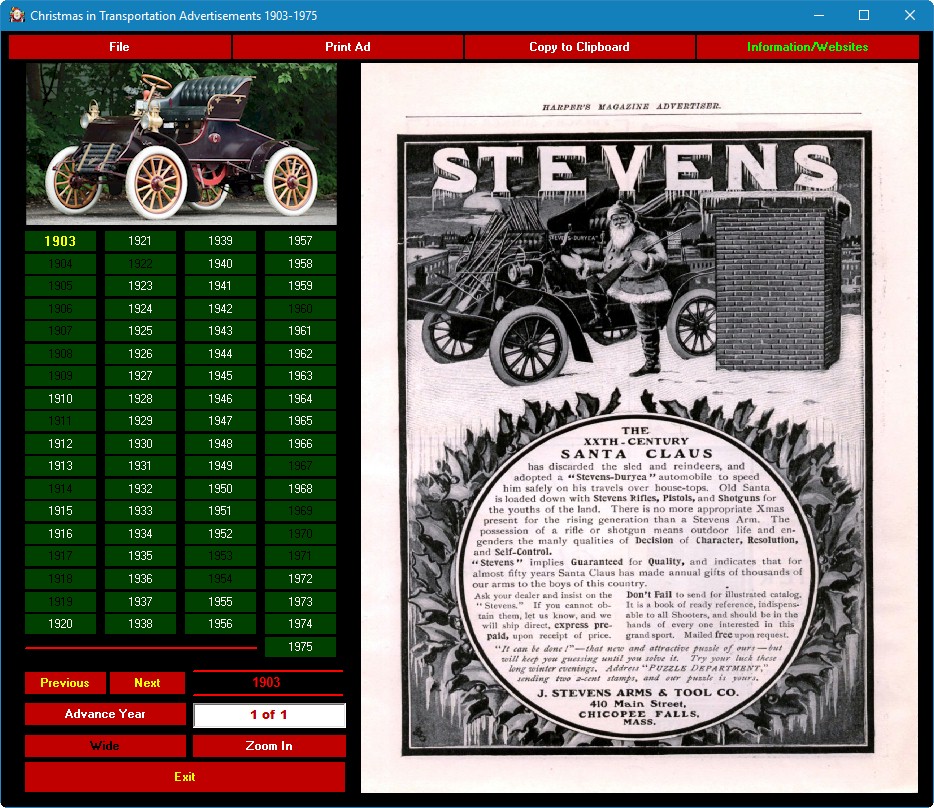This screenshot has height=808, width=934.
Task: Click the Stevens advertisement image
Action: 639,428
